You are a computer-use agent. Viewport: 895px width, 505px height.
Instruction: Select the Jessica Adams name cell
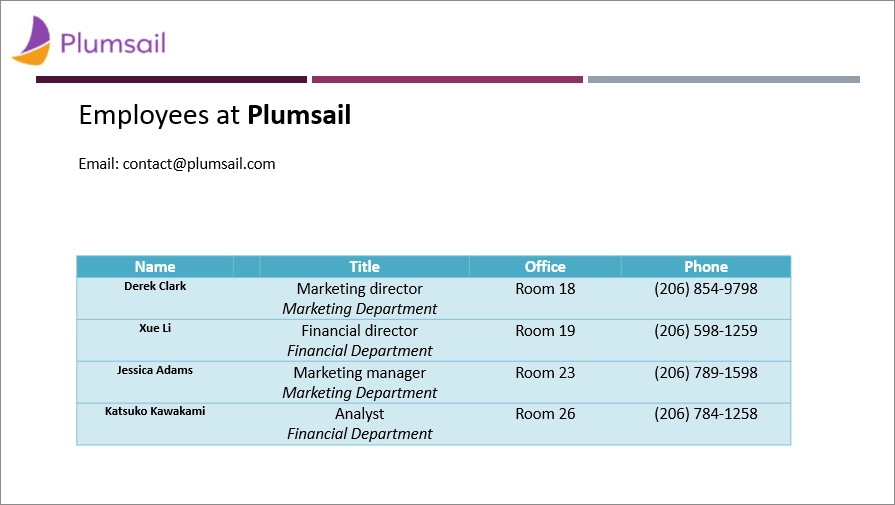(x=155, y=382)
